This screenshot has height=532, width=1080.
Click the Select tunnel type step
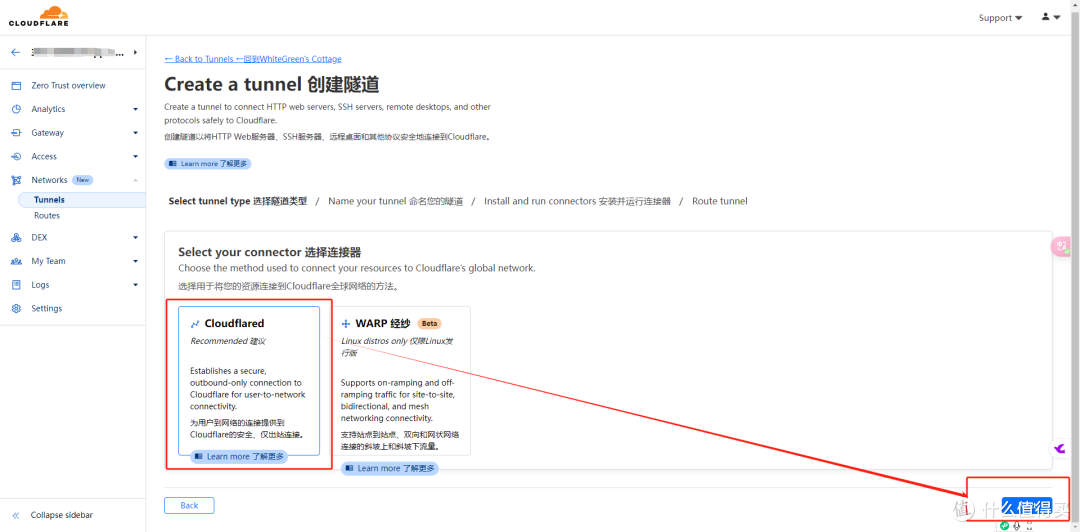coord(238,201)
